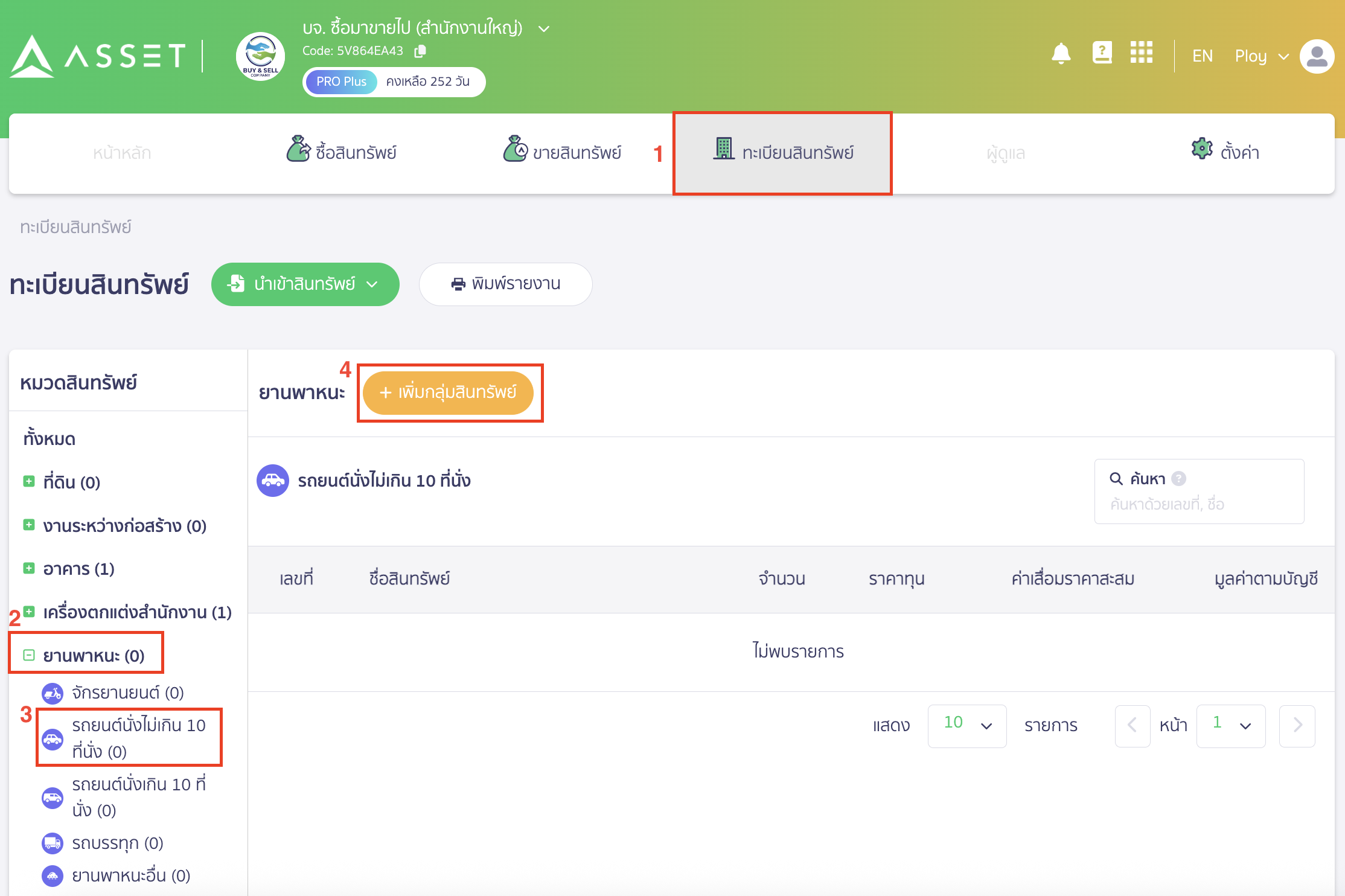The width and height of the screenshot is (1345, 896).
Task: Click the search help question-mark icon
Action: [x=1178, y=479]
